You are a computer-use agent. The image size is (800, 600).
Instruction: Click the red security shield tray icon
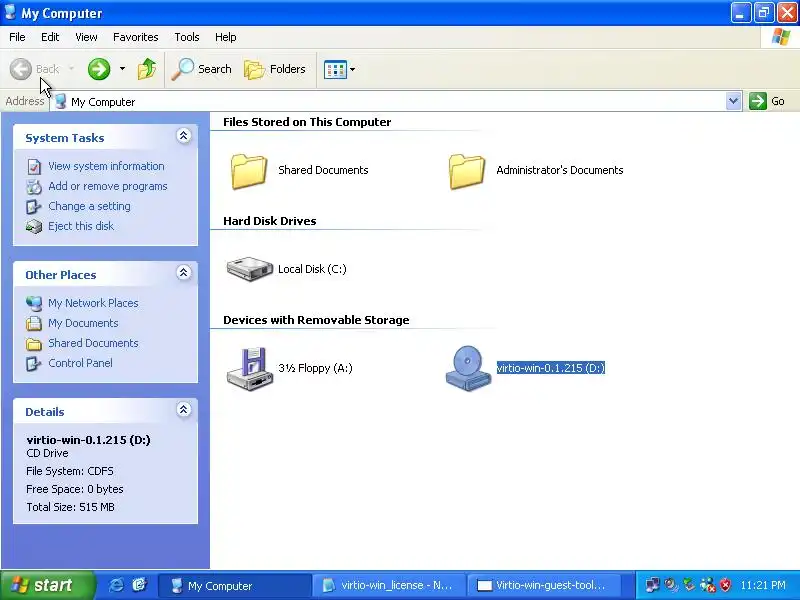725,585
